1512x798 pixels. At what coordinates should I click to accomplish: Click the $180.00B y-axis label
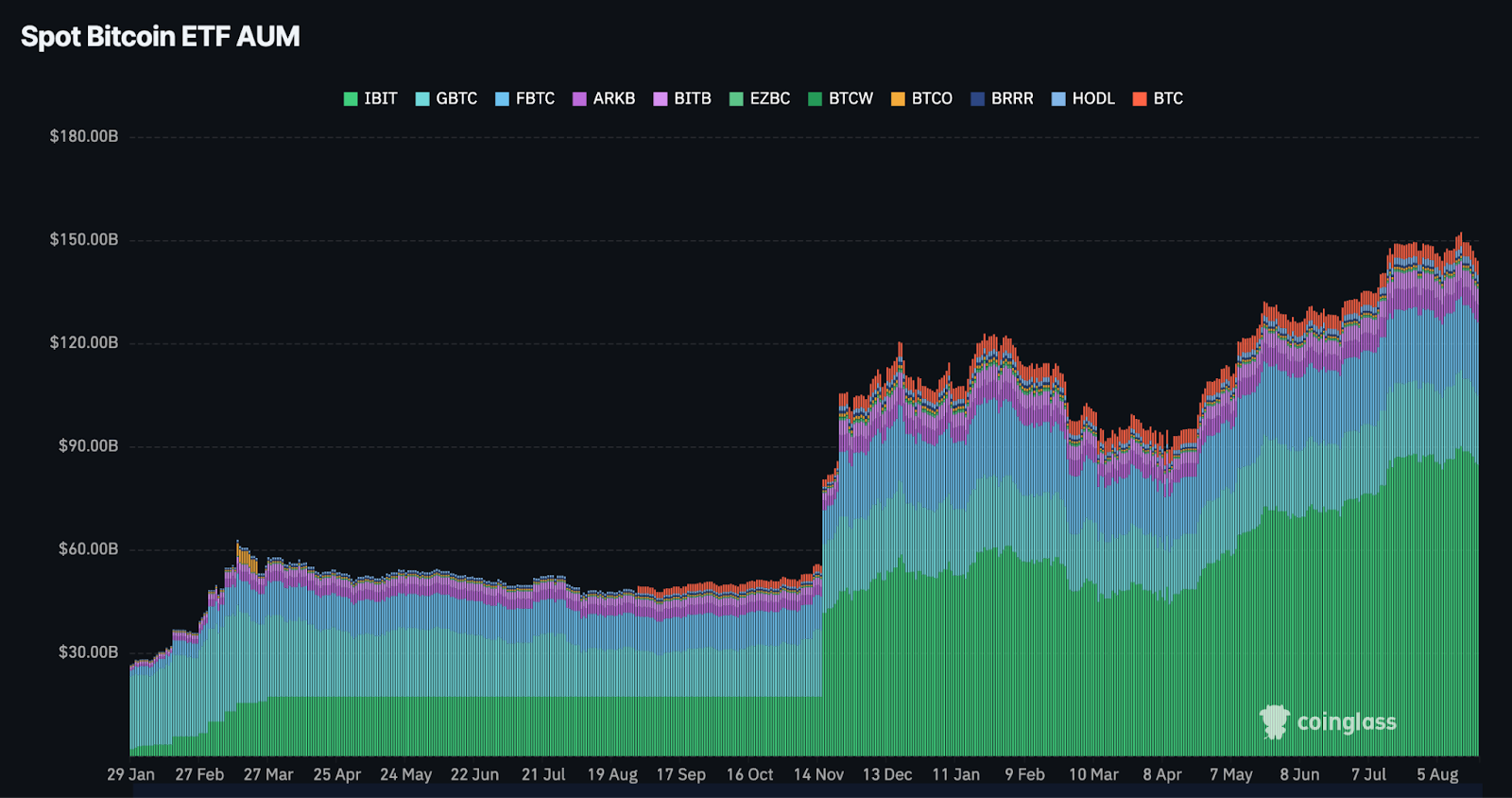84,136
